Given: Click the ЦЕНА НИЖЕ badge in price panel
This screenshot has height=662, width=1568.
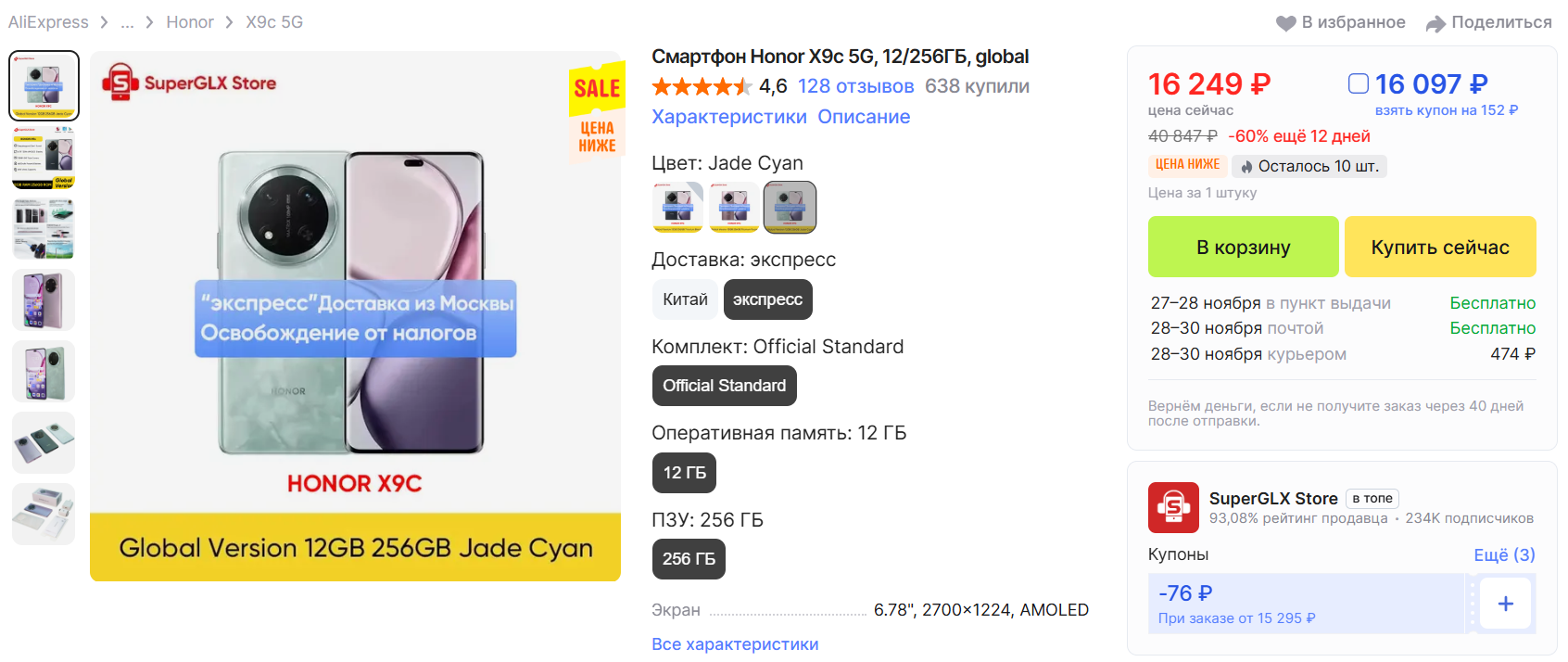Looking at the screenshot, I should tap(1187, 165).
